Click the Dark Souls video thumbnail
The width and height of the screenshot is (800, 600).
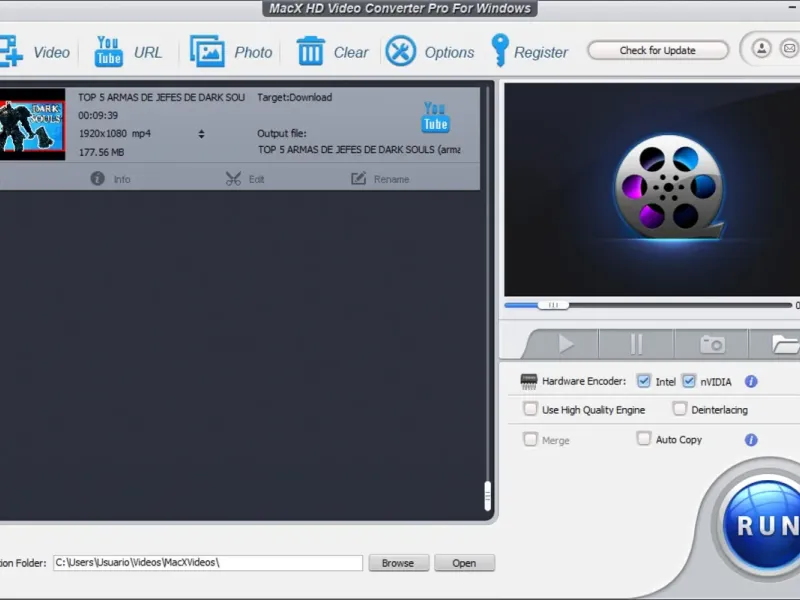pyautogui.click(x=32, y=124)
